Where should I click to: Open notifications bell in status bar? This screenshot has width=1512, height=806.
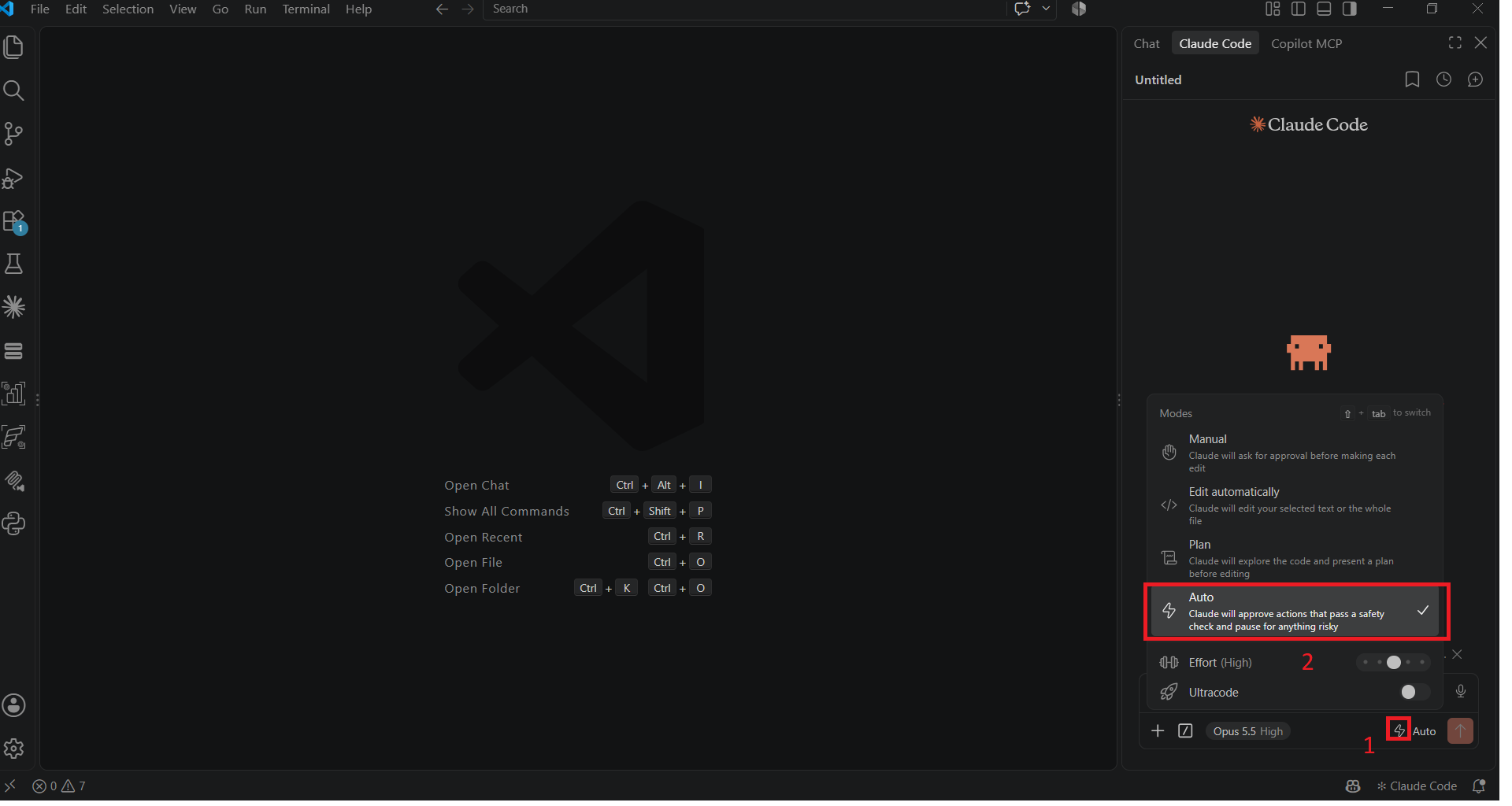[x=1479, y=786]
